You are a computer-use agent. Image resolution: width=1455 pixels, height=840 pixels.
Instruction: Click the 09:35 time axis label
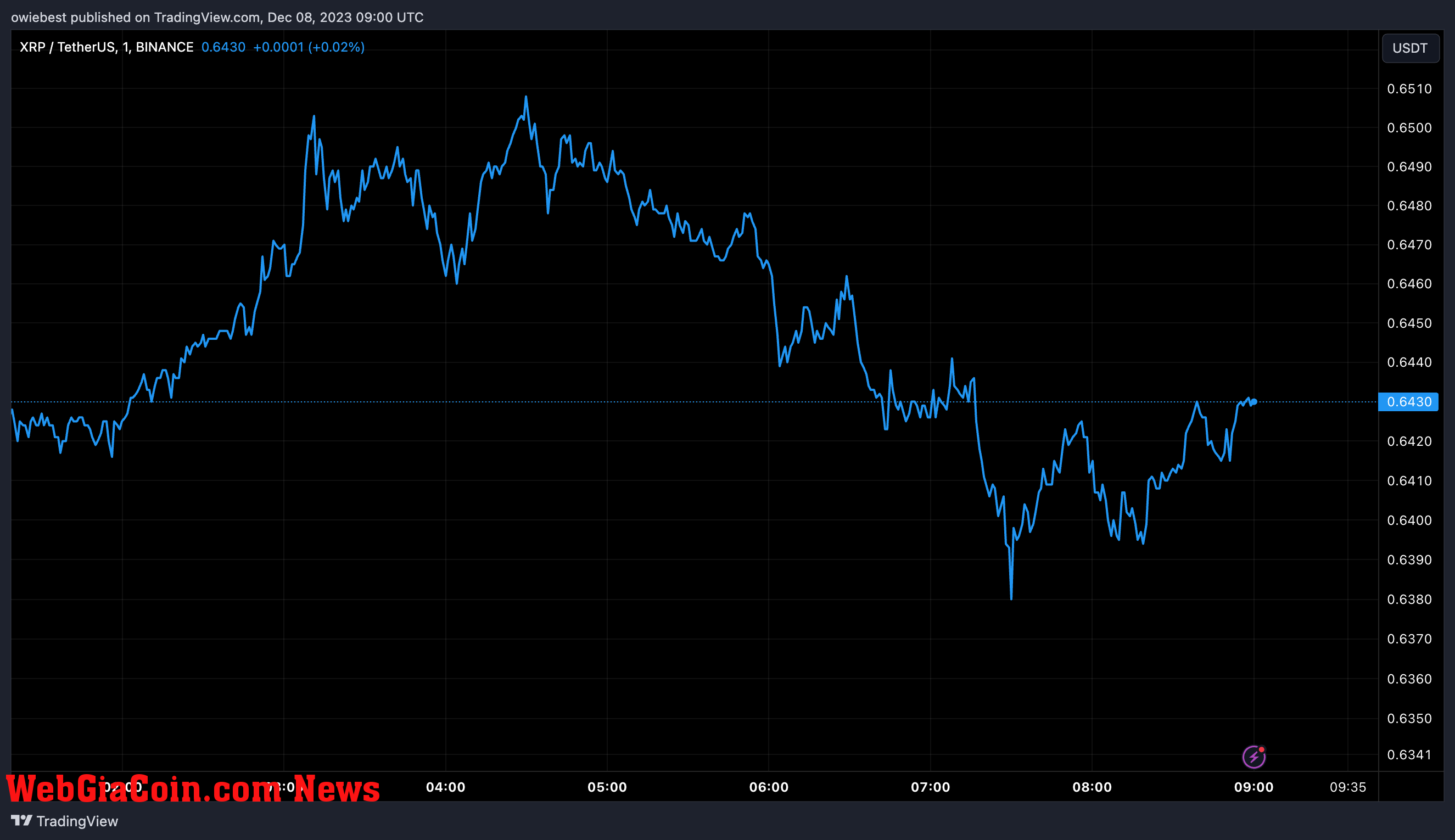point(1348,787)
